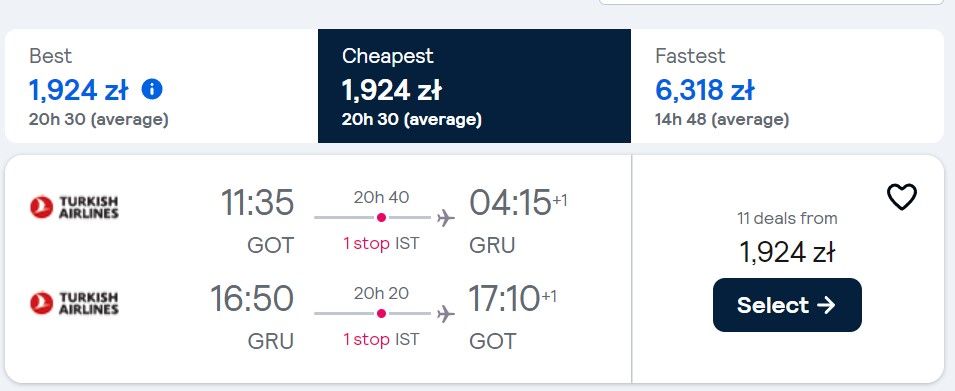Switch to the Cheapest sorting tab
Viewport: 955px width, 391px height.
474,86
